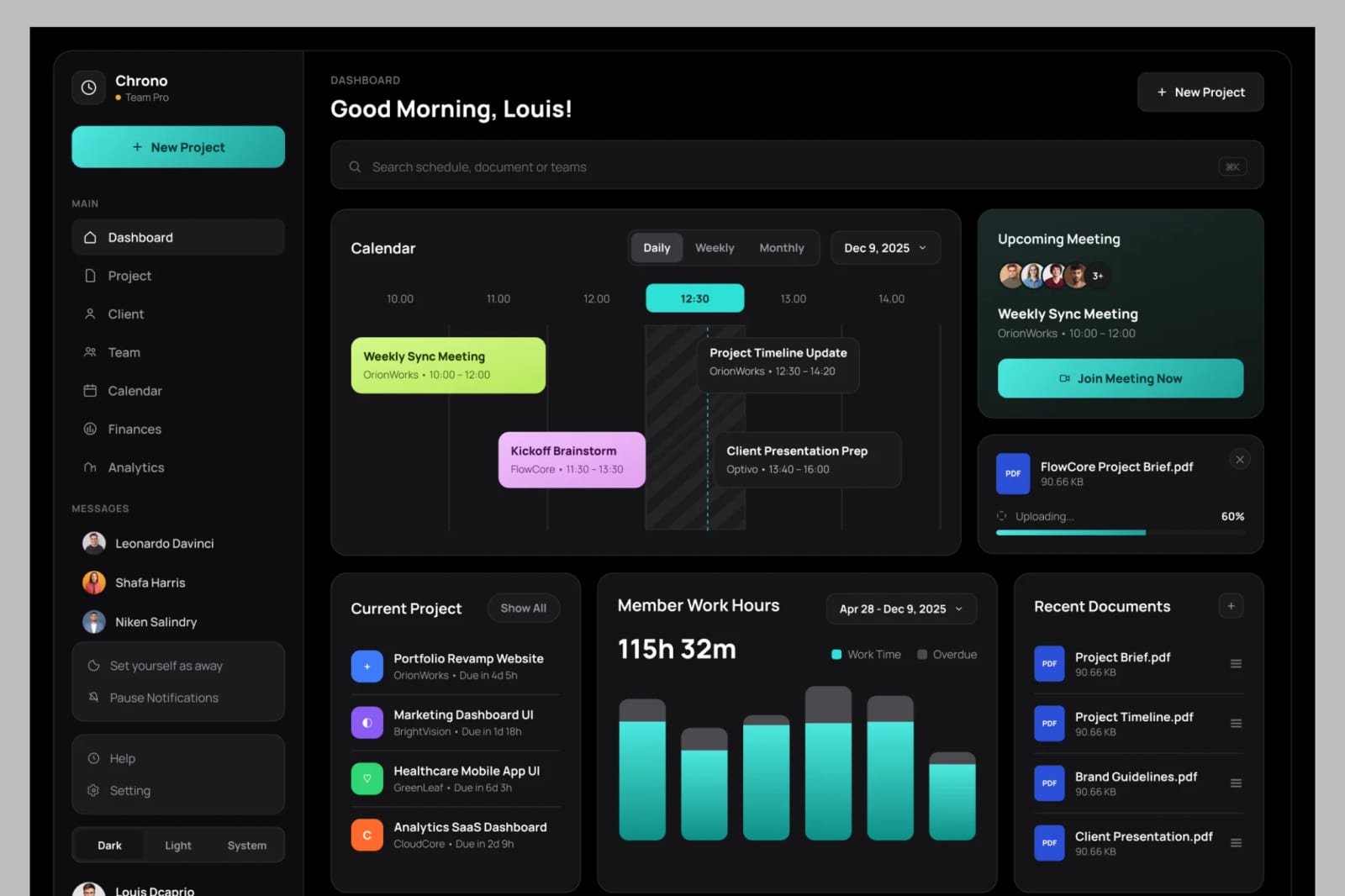Click the top-right New Project button
Viewport: 1345px width, 896px height.
(x=1200, y=92)
